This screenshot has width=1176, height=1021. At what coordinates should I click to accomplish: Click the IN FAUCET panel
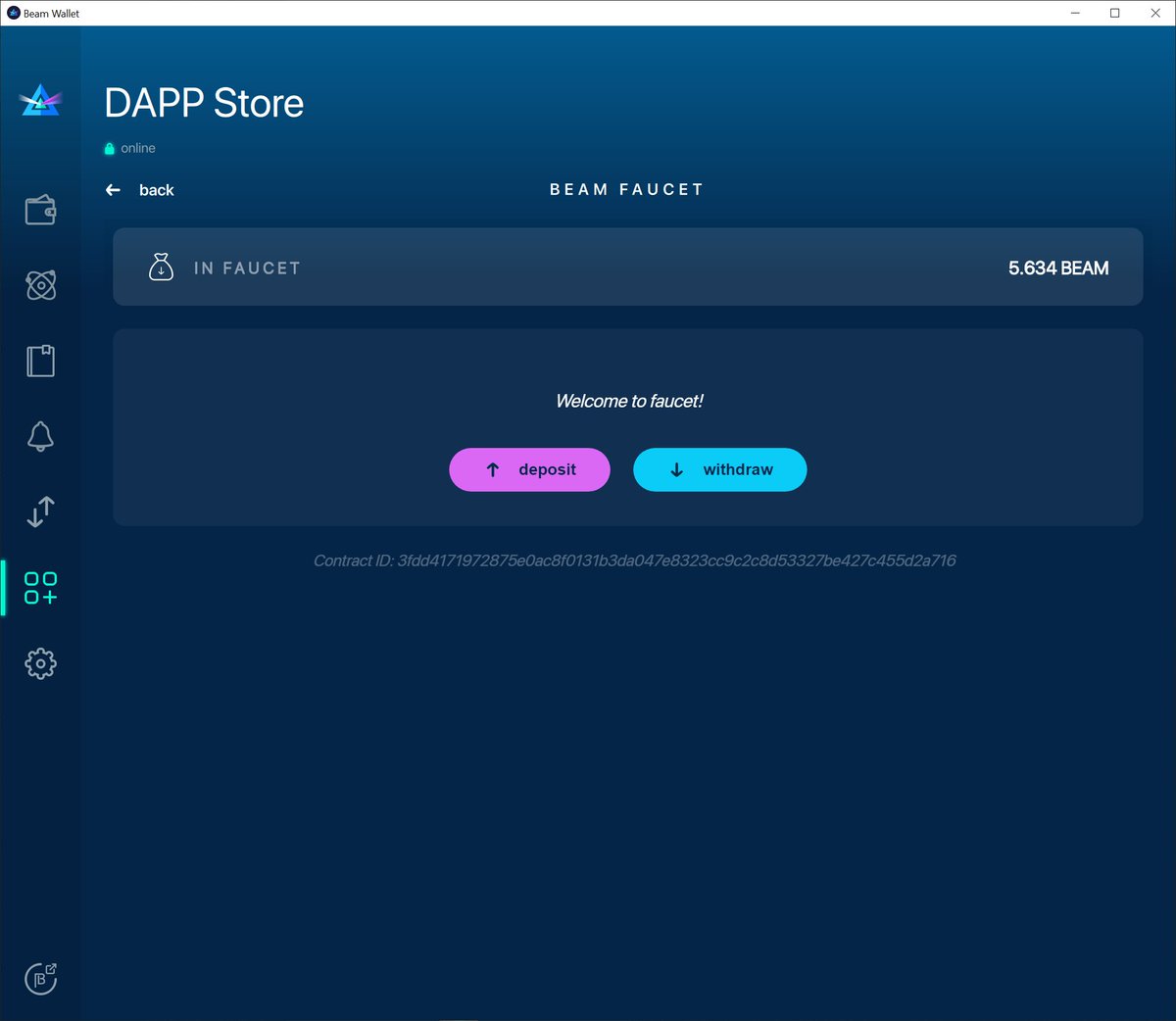coord(627,267)
